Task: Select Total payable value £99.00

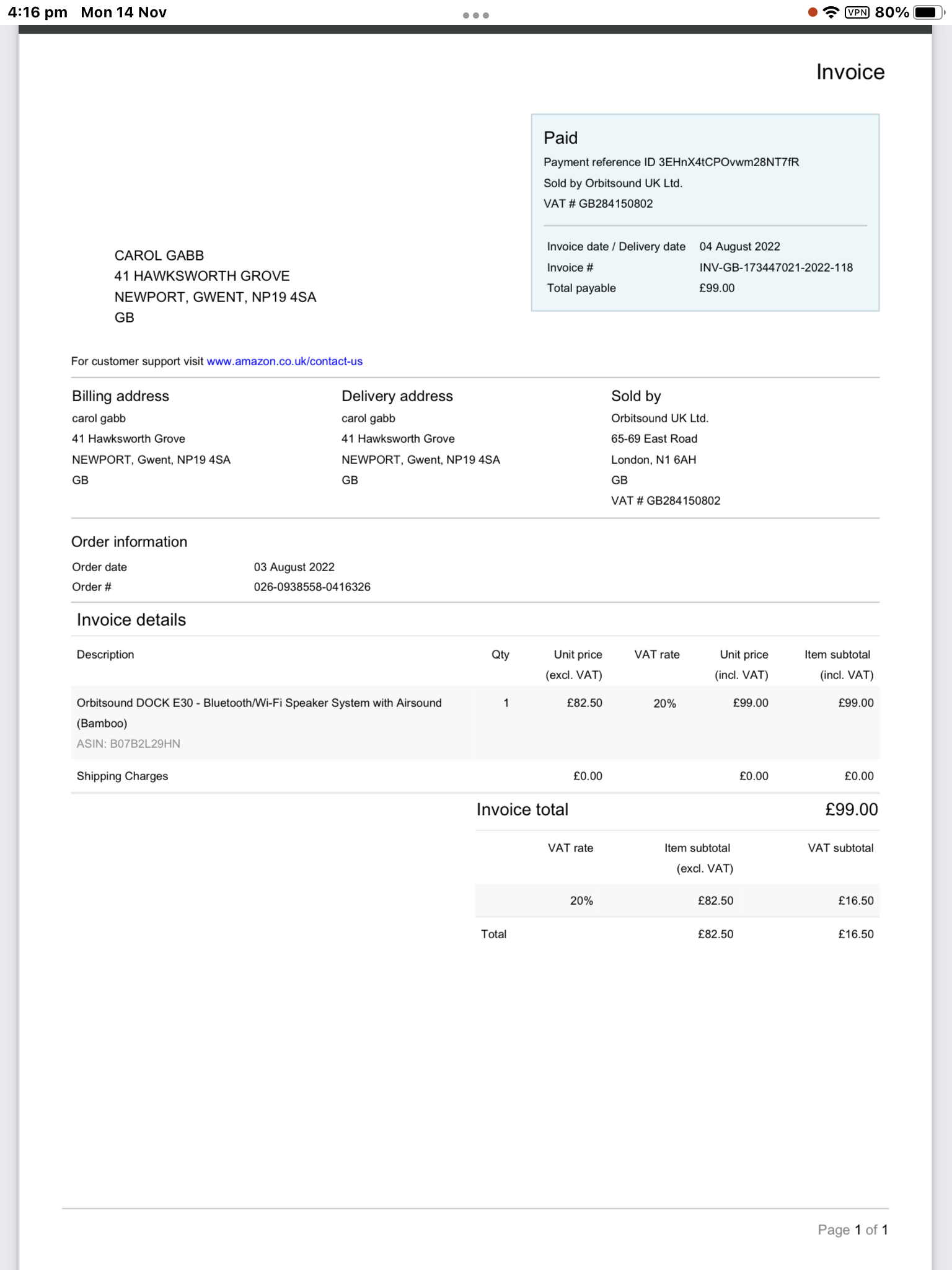Action: [x=717, y=288]
